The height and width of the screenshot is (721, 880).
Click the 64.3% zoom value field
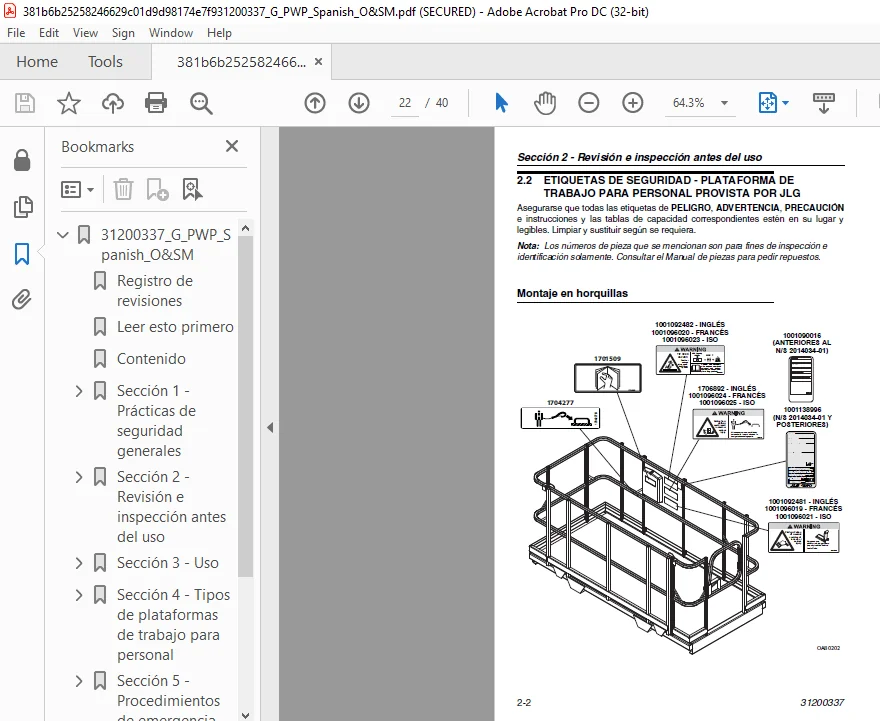tap(689, 103)
